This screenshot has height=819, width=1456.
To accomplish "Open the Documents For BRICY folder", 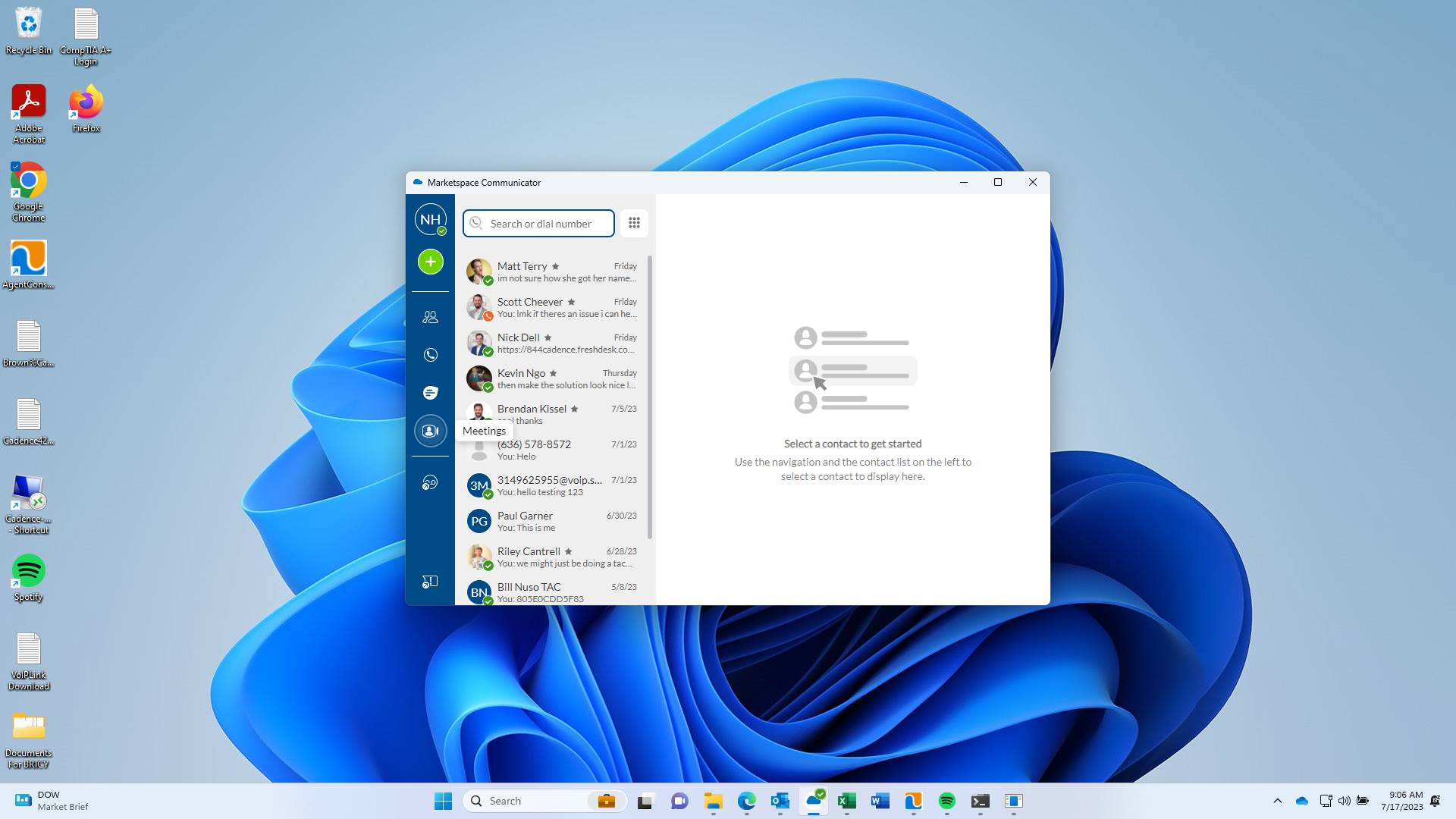I will click(29, 741).
